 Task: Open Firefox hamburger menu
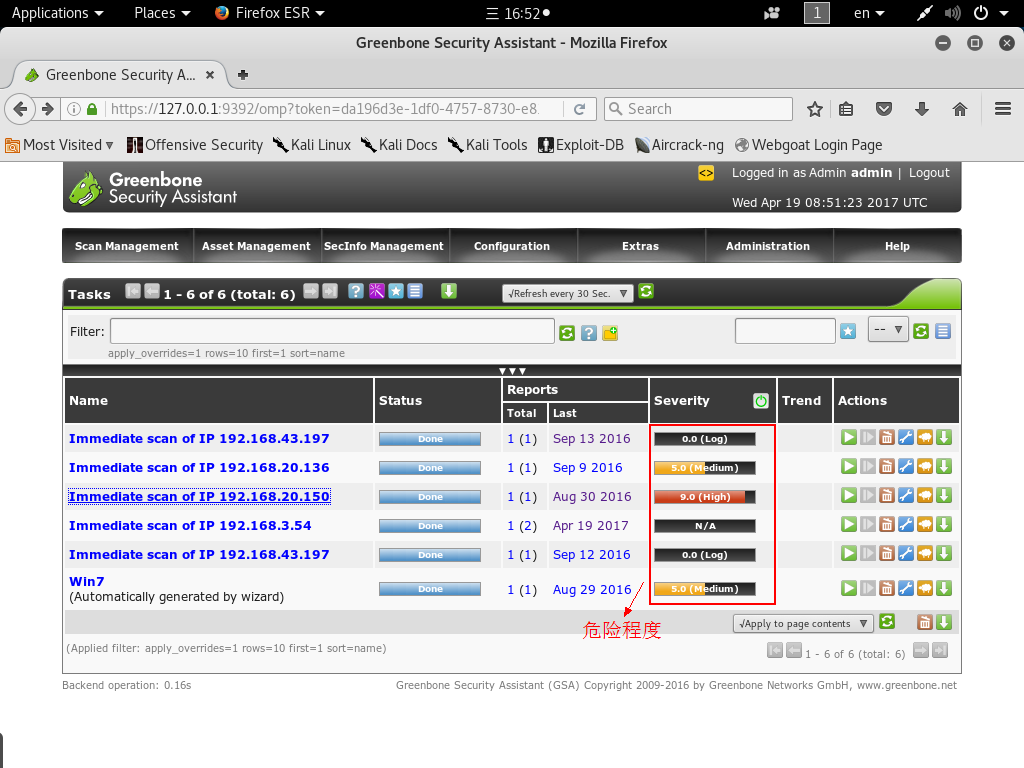point(1002,109)
